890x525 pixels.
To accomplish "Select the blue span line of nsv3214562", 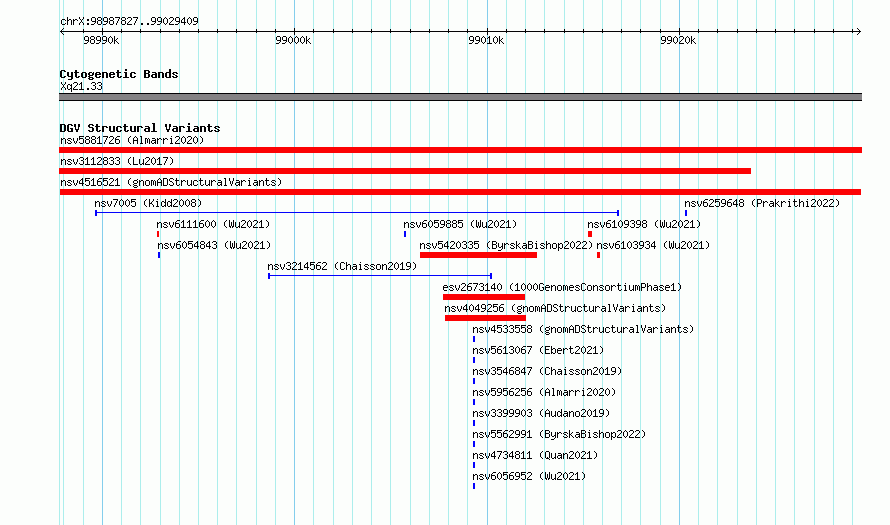I will 380,276.
